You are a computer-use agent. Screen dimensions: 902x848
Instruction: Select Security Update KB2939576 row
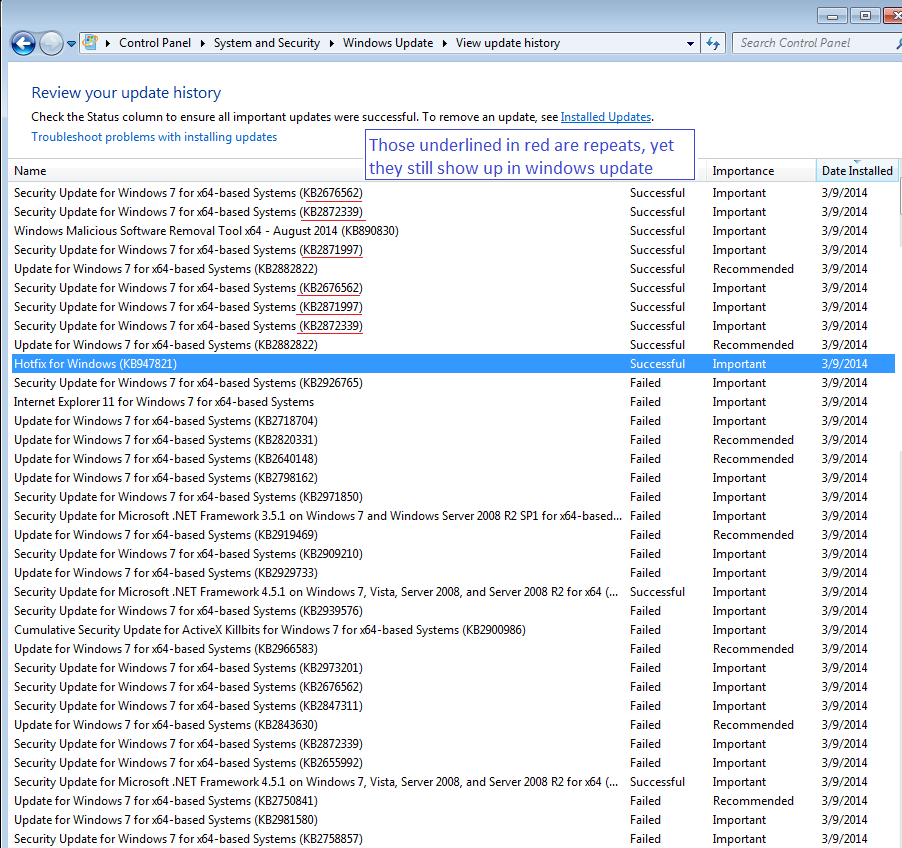coord(453,610)
